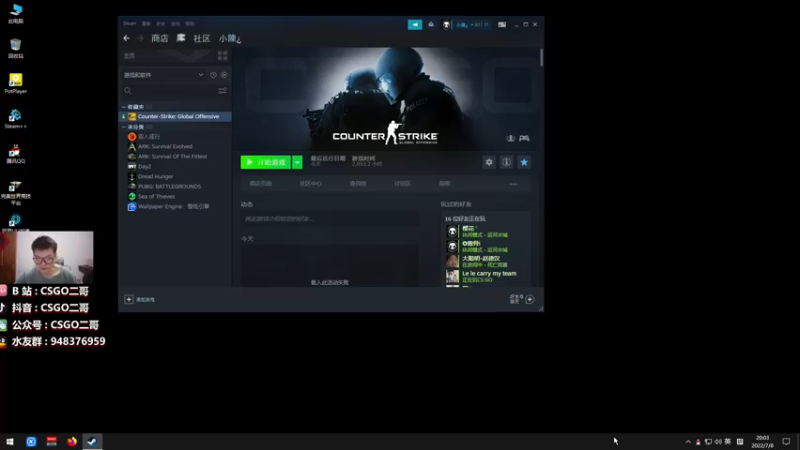800x450 pixels.
Task: Click the green 开始游戏 play button
Action: [266, 162]
